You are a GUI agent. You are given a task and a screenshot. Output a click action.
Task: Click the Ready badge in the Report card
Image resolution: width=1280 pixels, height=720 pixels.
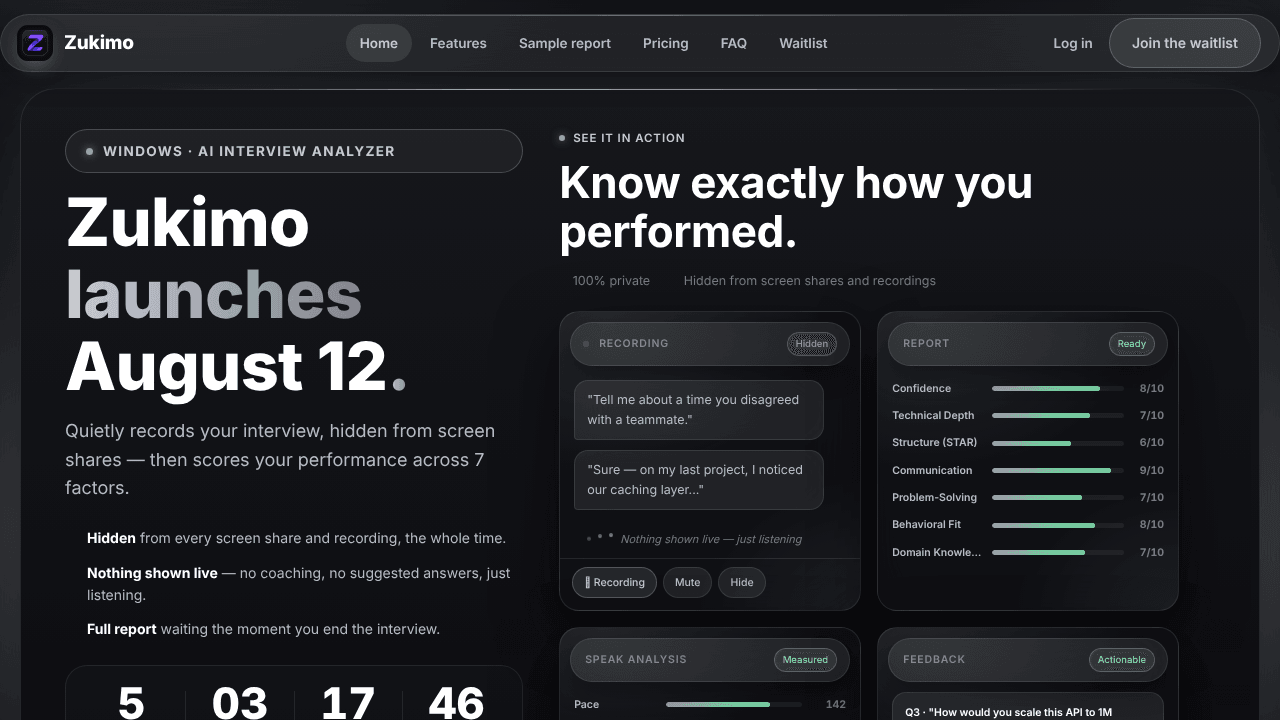[x=1132, y=343]
